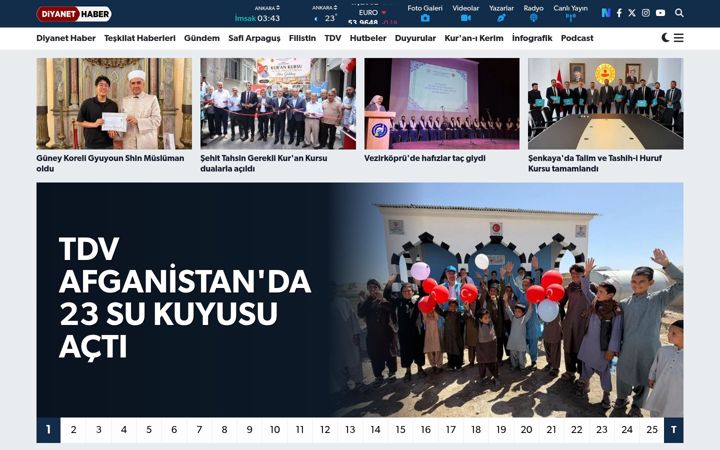This screenshot has height=450, width=720.
Task: Open Diyanet Haber menu item
Action: pyautogui.click(x=66, y=38)
